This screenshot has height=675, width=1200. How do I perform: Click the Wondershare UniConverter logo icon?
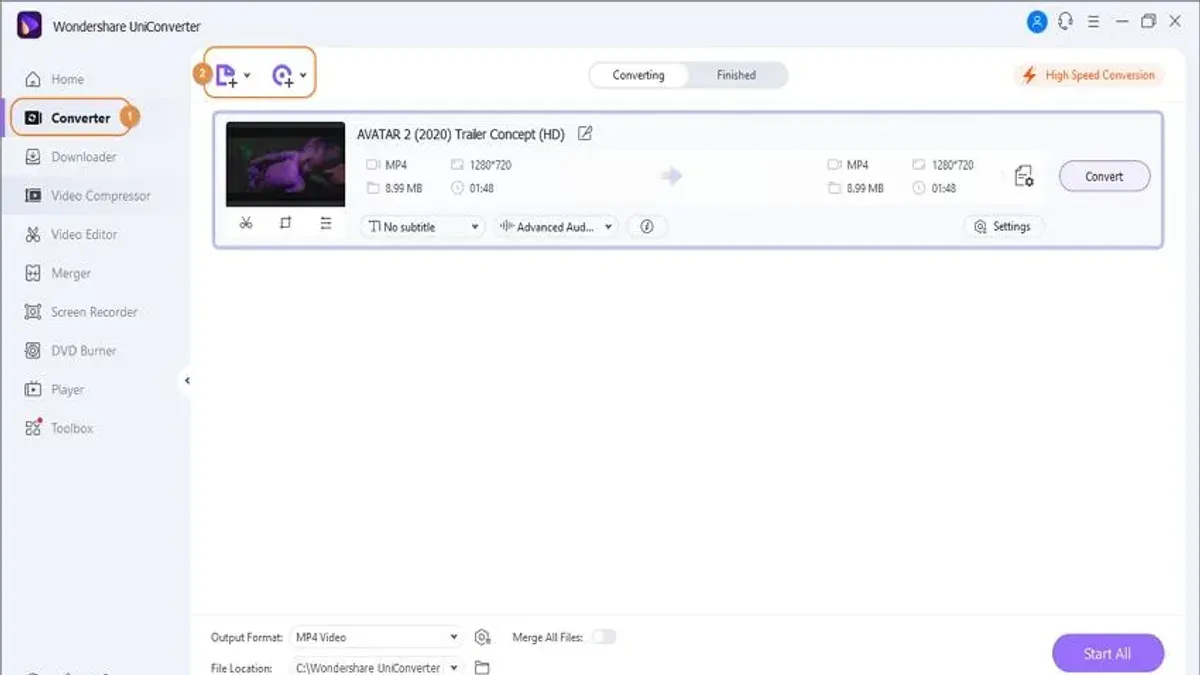(x=29, y=25)
